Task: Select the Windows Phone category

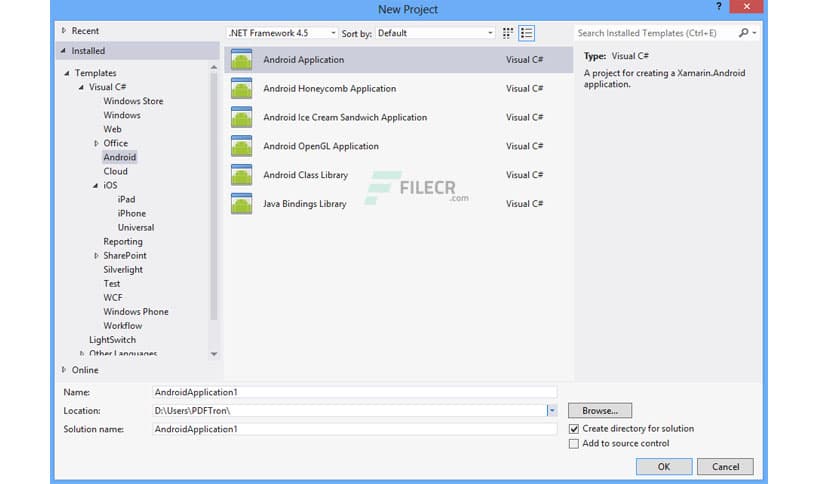Action: (136, 312)
